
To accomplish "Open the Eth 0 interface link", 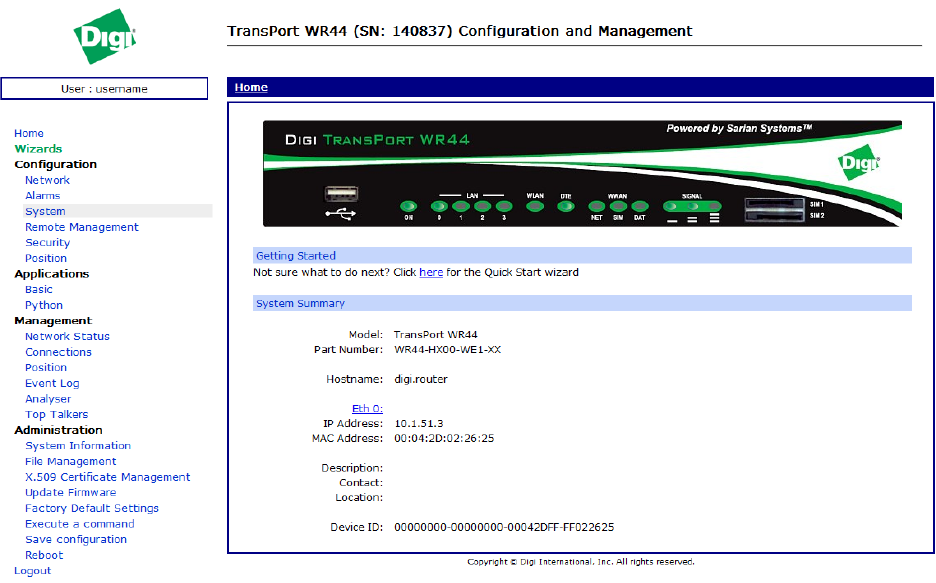I will point(367,409).
